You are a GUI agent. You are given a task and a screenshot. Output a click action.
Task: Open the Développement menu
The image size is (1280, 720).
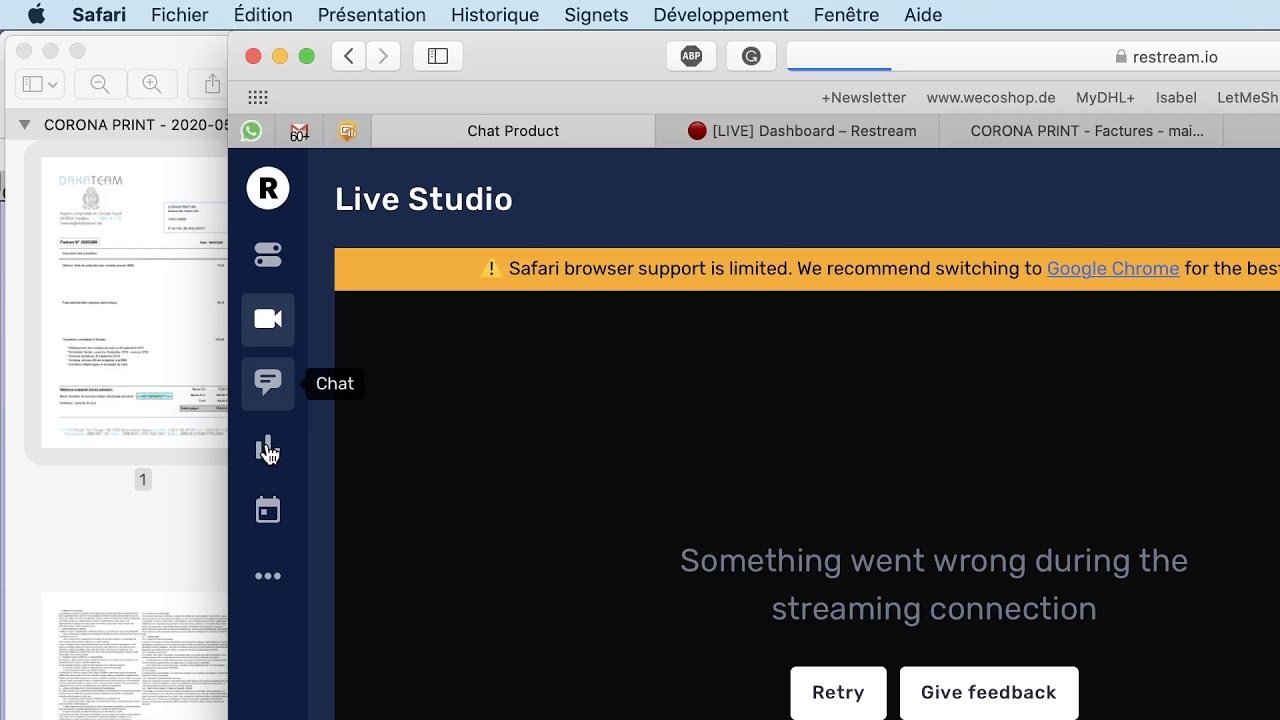coord(721,15)
